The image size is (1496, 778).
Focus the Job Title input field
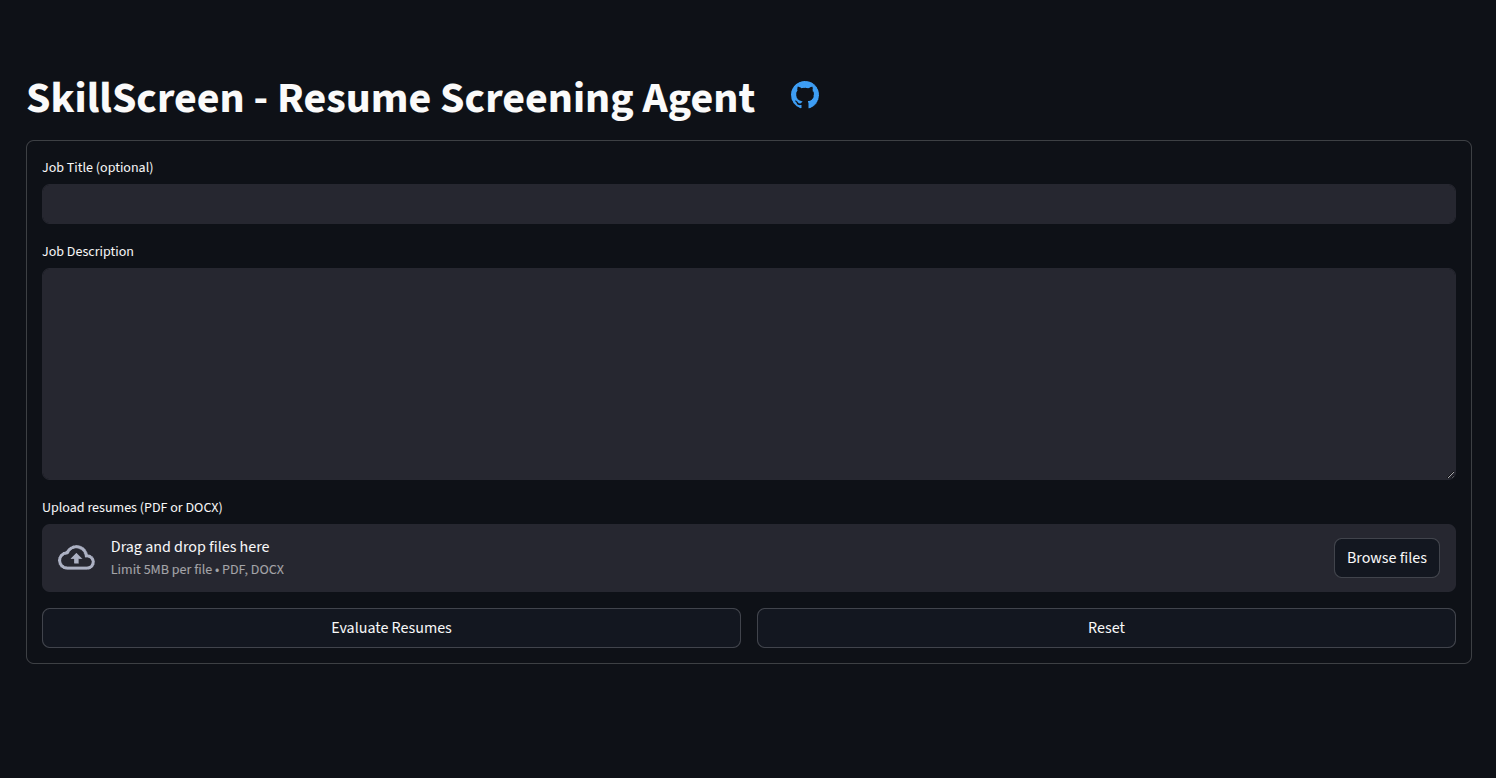coord(748,204)
